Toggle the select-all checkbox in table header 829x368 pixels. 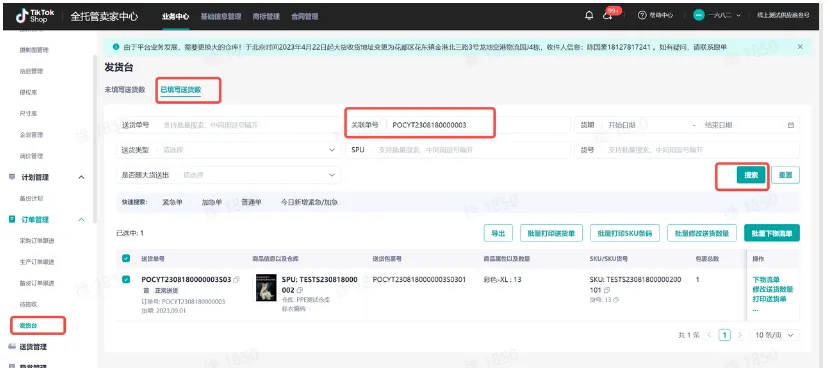[126, 259]
